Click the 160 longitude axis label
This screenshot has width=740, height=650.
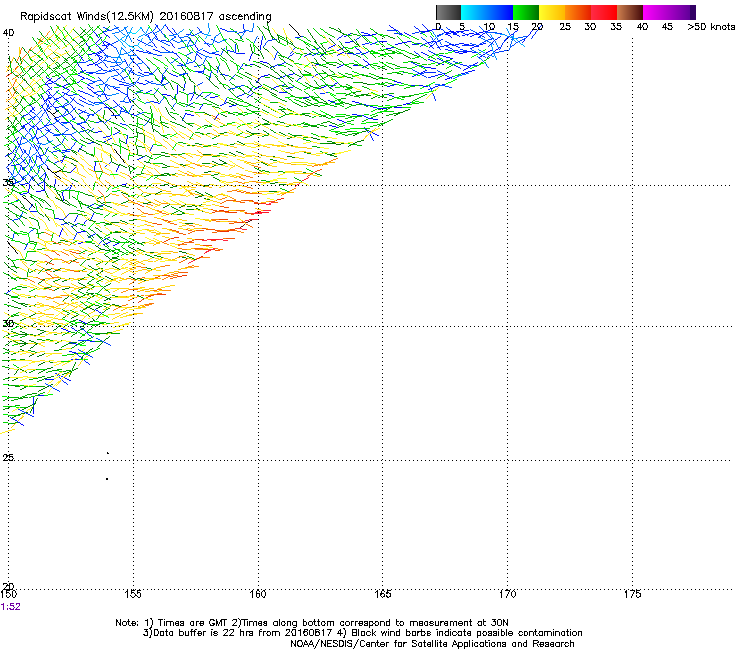pos(258,594)
